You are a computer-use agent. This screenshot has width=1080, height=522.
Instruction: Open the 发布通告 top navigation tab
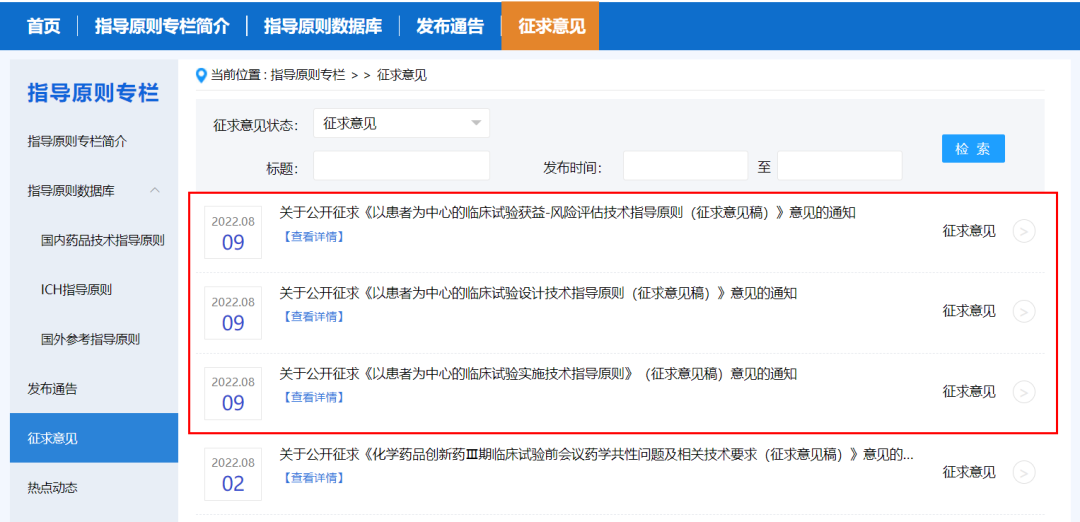click(x=450, y=26)
